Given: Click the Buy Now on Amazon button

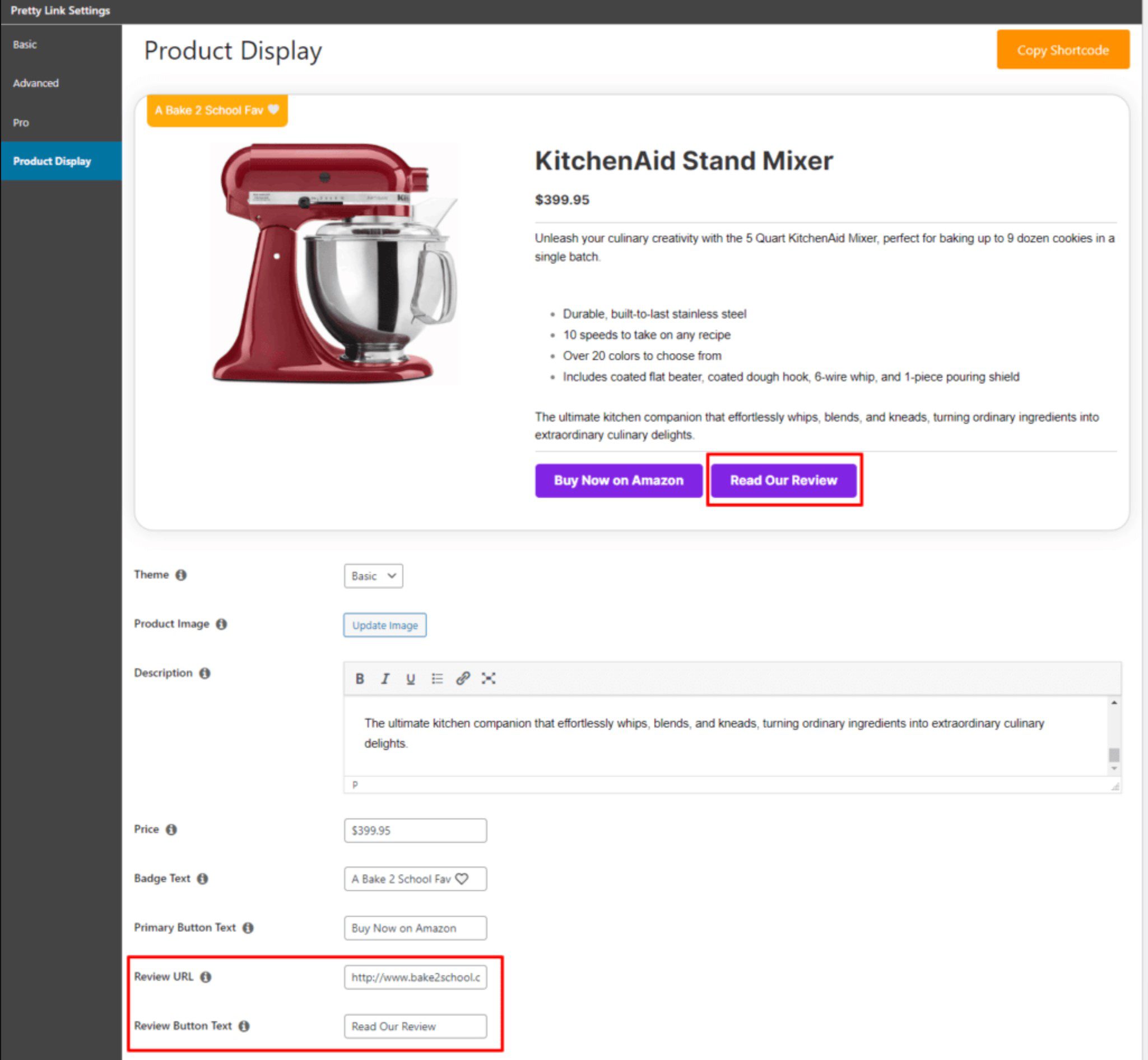Looking at the screenshot, I should click(x=617, y=480).
